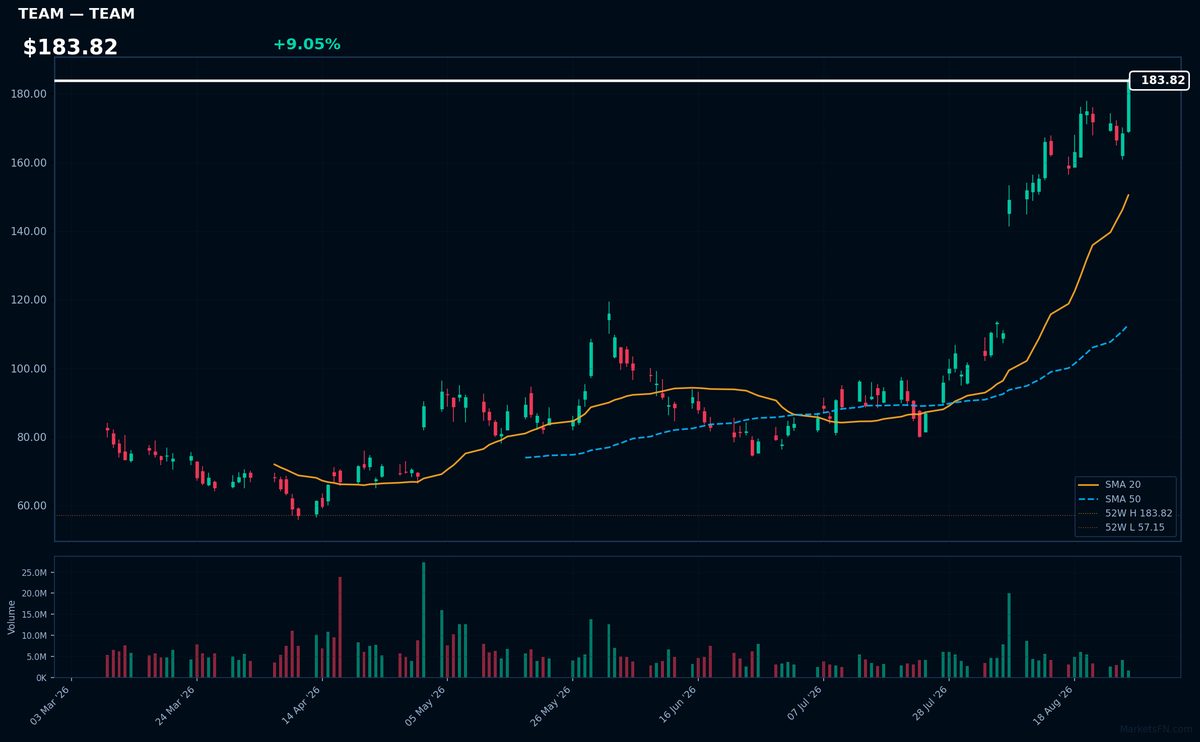Click the +9.05% change value
Screen dimensions: 1200x742
(306, 44)
